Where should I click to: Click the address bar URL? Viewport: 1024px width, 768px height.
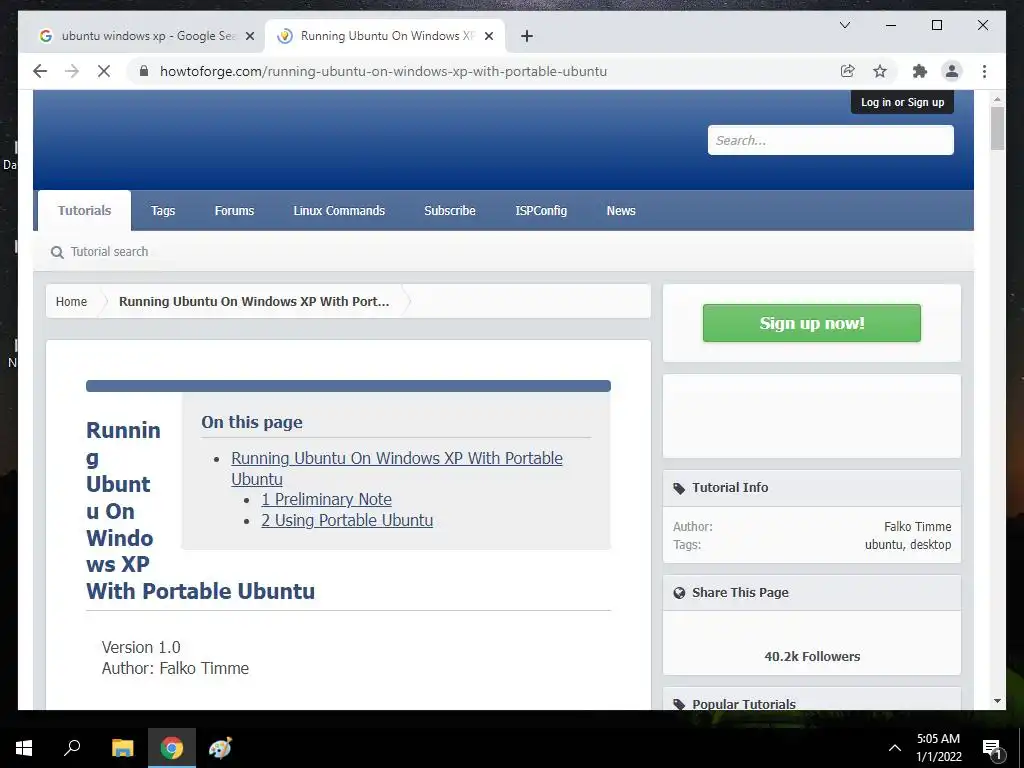pyautogui.click(x=383, y=71)
